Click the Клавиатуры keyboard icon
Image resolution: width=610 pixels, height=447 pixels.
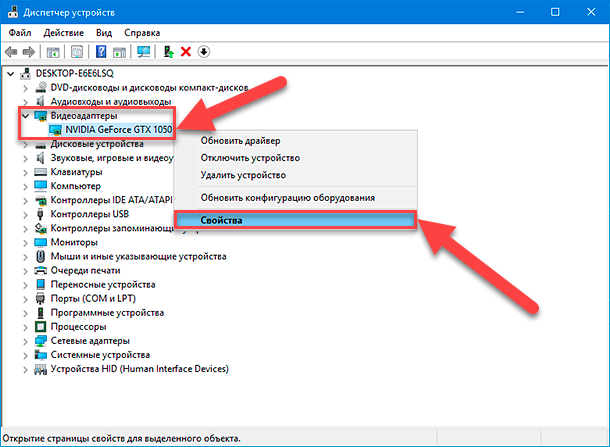tap(40, 172)
